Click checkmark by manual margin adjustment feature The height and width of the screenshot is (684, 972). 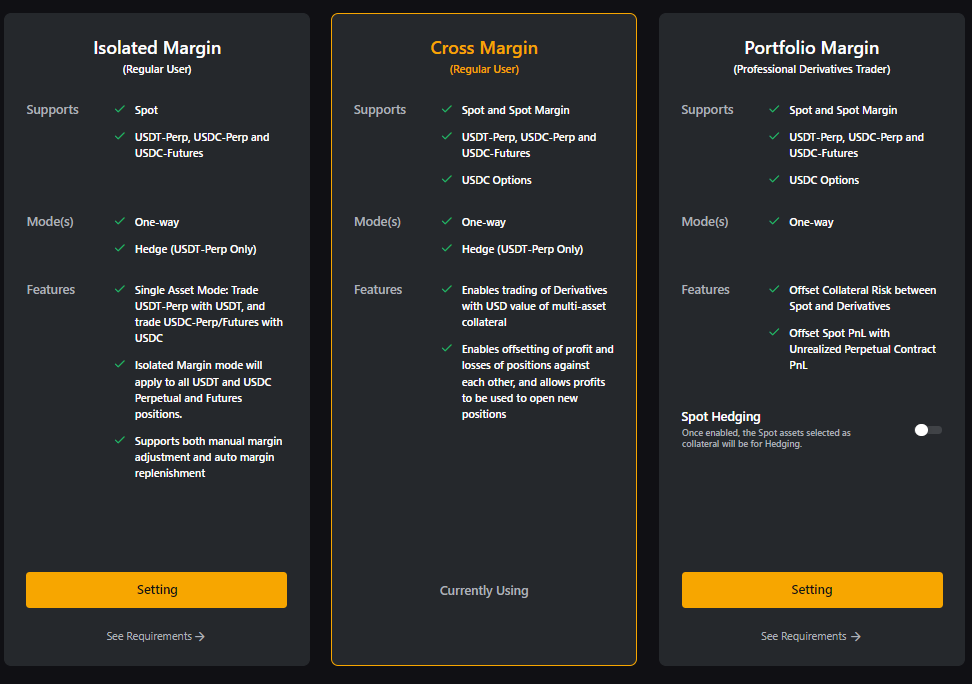tap(120, 440)
